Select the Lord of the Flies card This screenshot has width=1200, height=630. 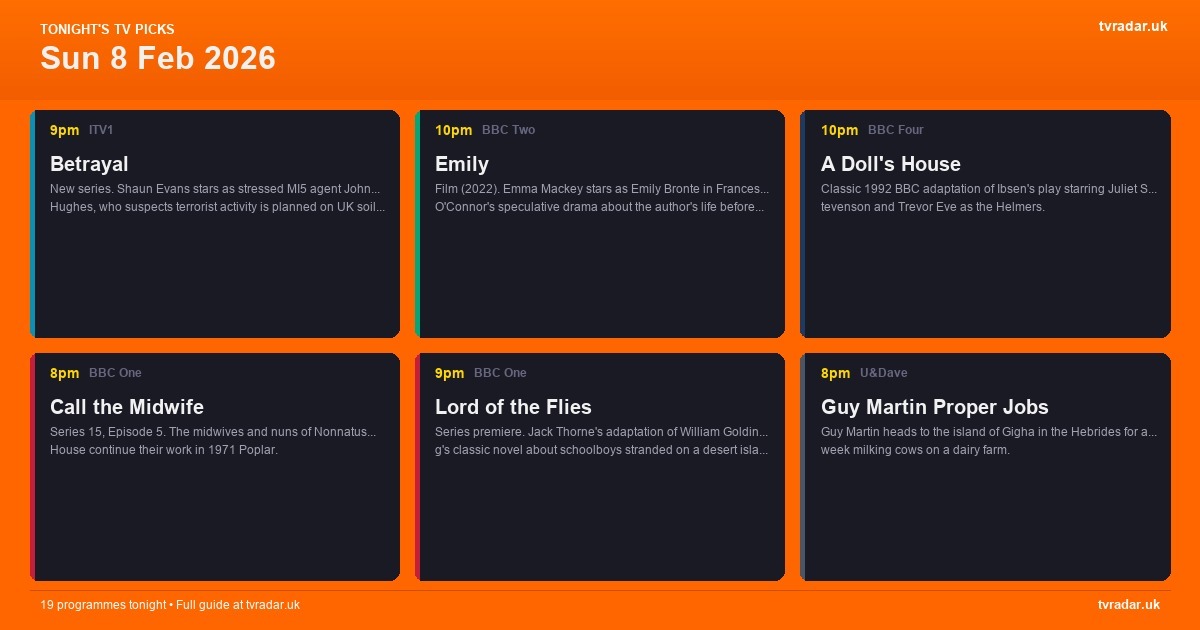[x=600, y=466]
